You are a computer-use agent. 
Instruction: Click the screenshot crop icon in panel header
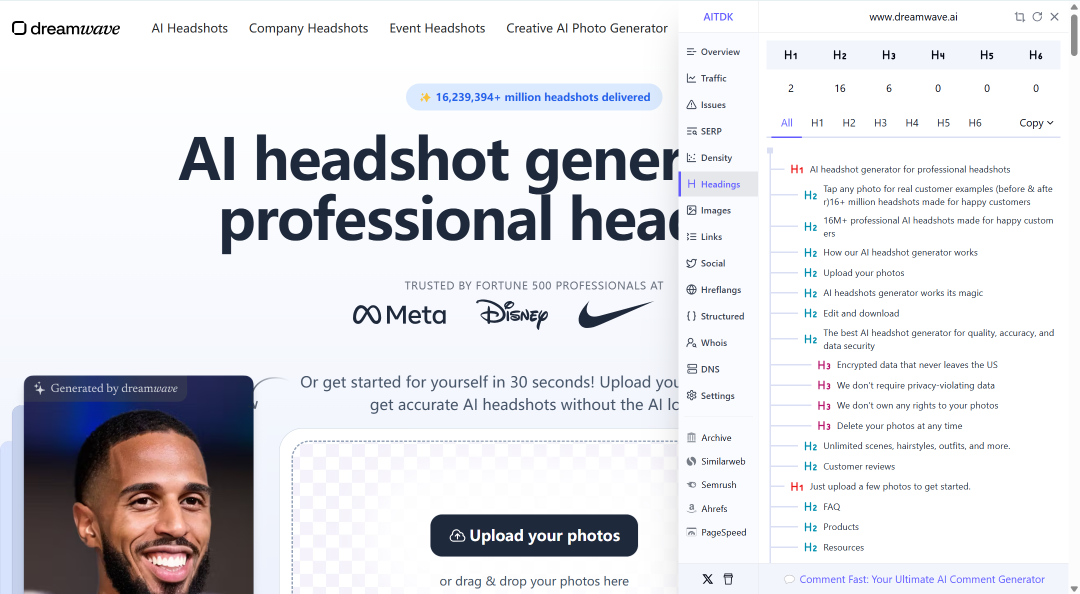(1019, 17)
